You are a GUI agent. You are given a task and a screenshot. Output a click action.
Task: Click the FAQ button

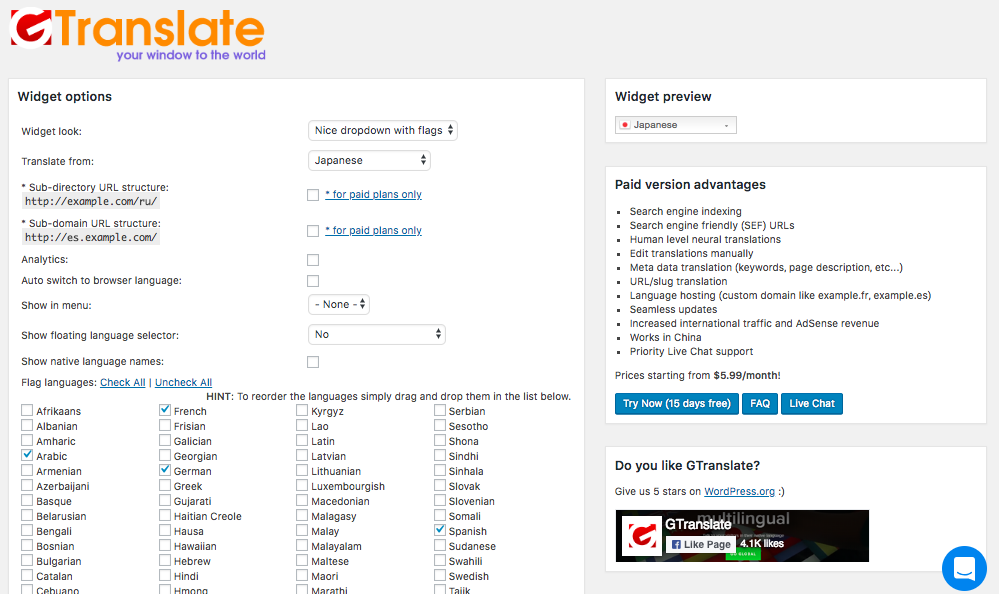click(760, 403)
